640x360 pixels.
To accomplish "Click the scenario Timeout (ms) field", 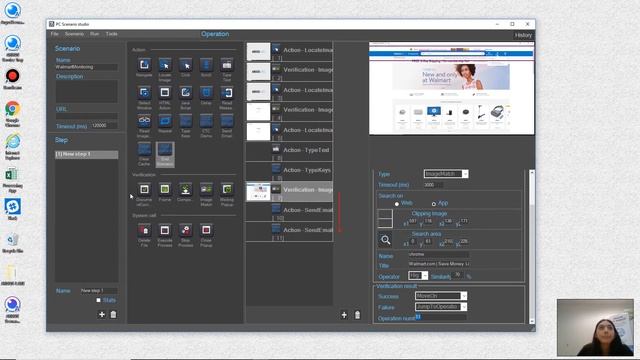I will pos(104,125).
